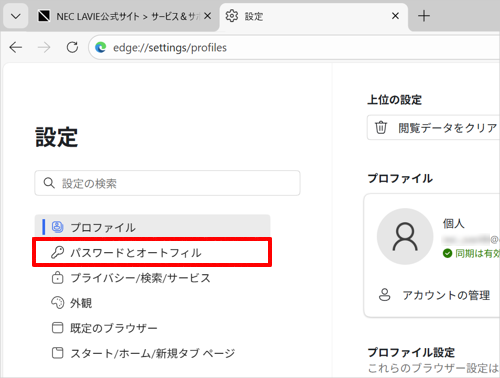The width and height of the screenshot is (500, 378).
Task: Click the gear icon on 設定 tab
Action: 232,16
